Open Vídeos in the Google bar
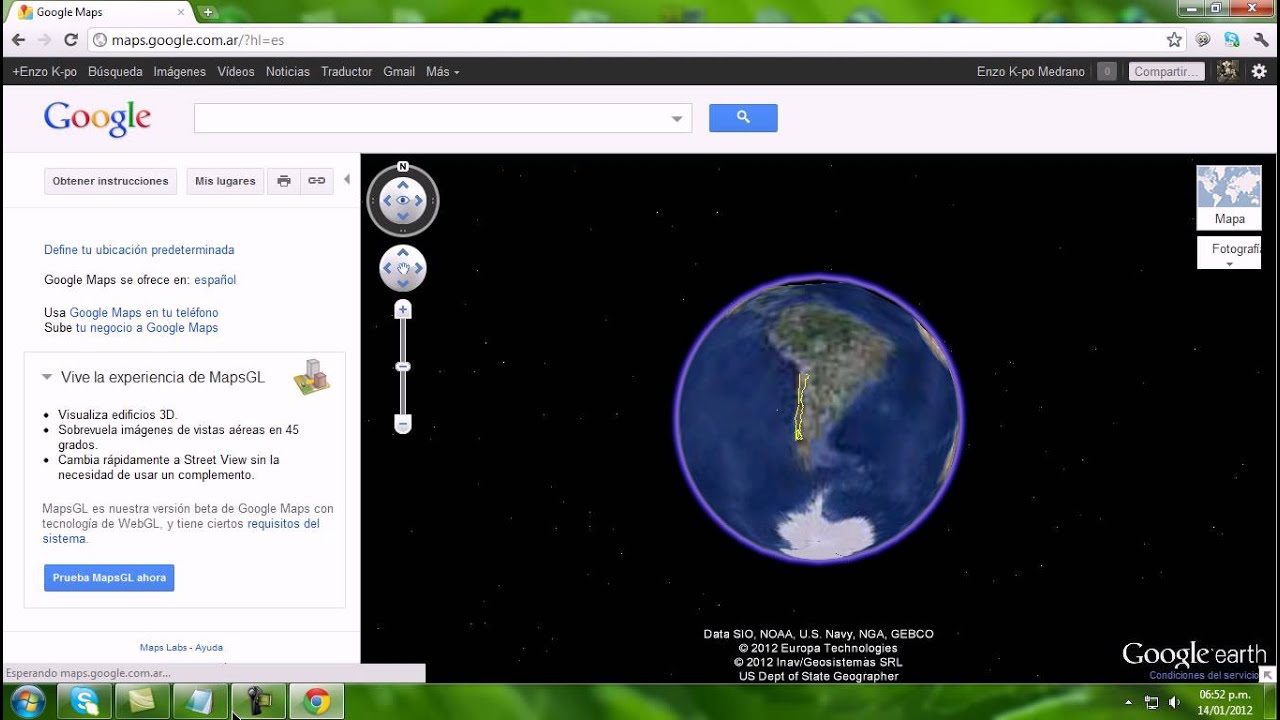Screen dimensions: 1280x720 point(236,71)
